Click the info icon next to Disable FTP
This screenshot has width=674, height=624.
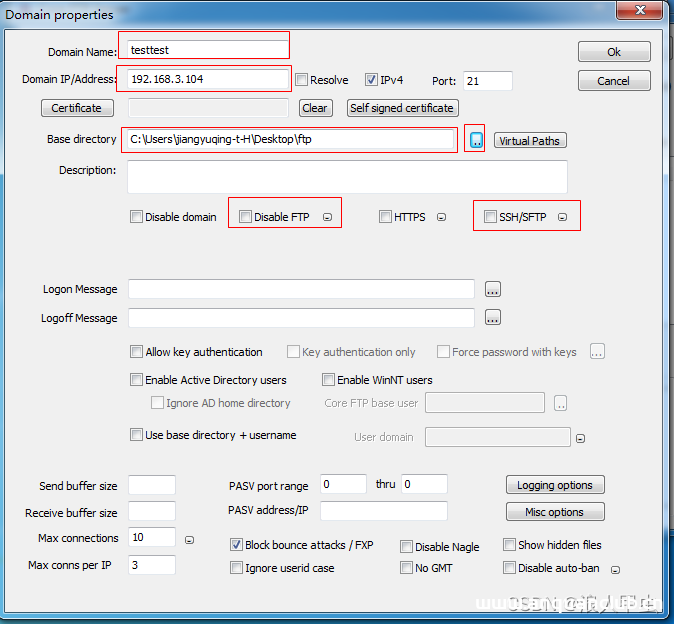pos(327,217)
